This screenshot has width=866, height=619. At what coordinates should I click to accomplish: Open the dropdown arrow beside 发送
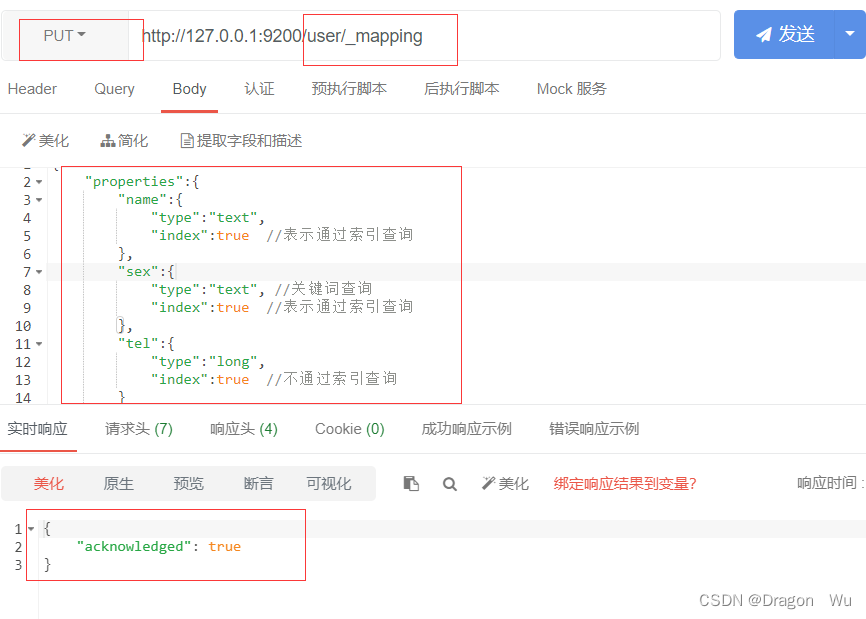(x=850, y=34)
